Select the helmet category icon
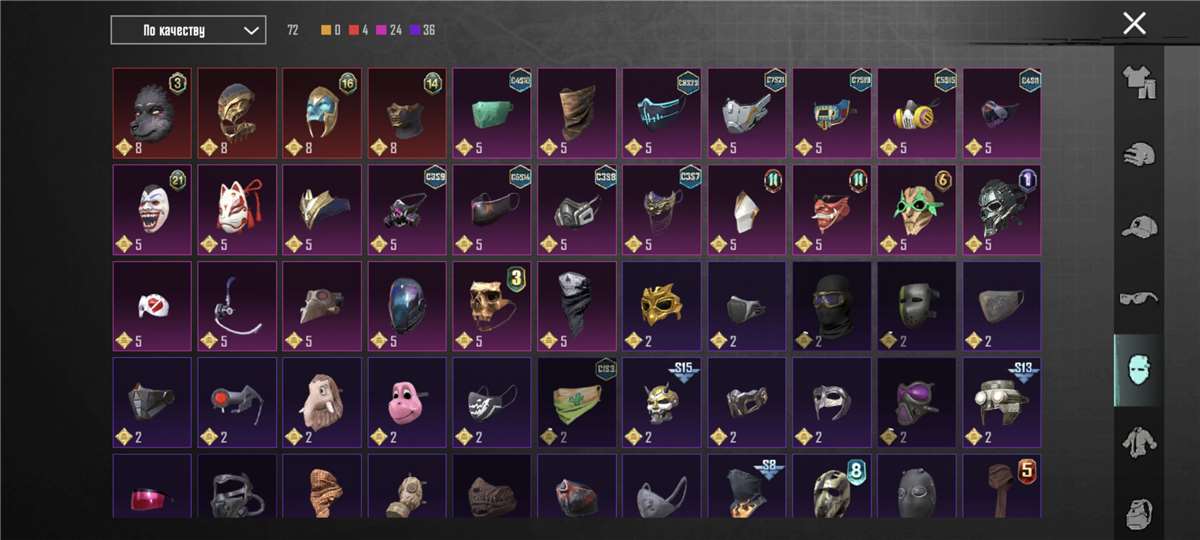Screen dimensions: 1200x540 click(1138, 154)
